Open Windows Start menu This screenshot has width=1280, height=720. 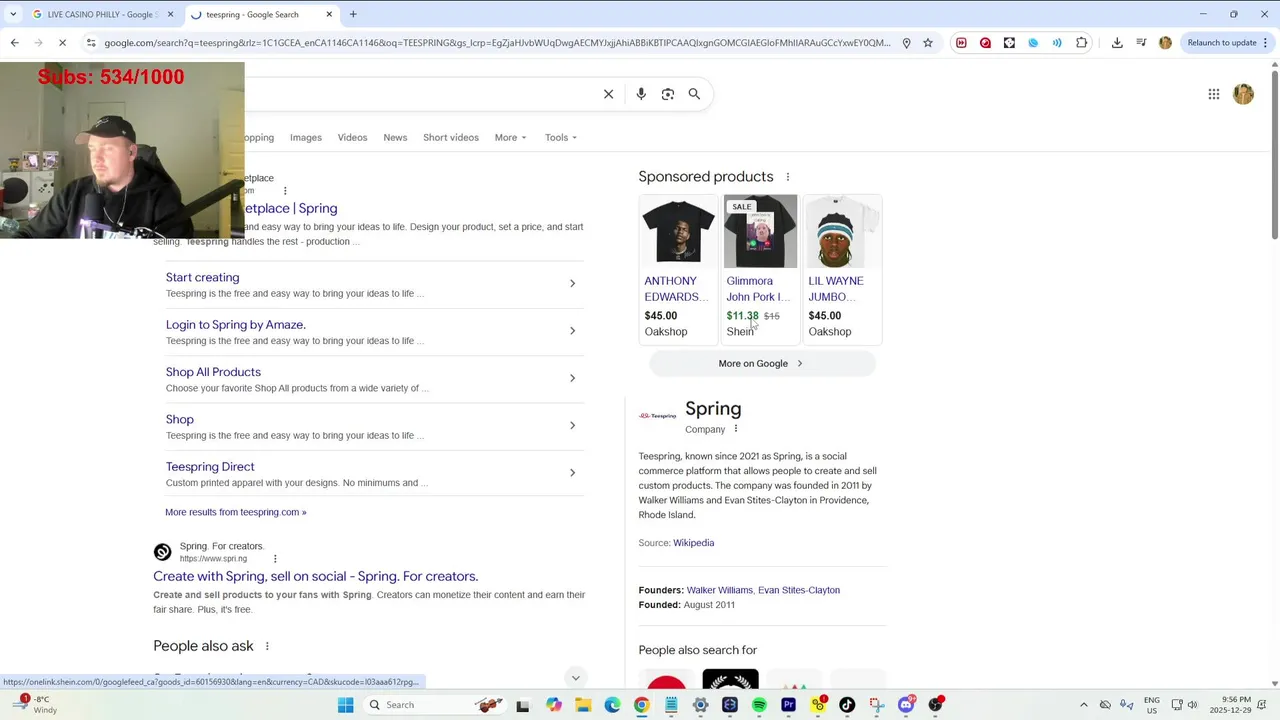click(346, 705)
